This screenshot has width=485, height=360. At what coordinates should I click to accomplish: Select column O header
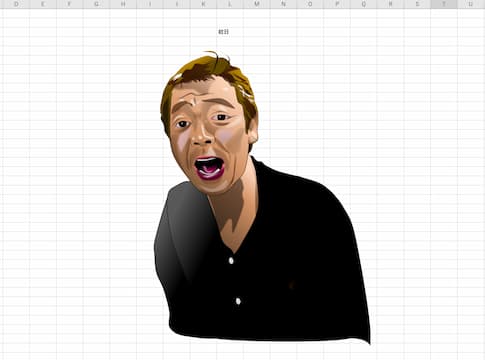(310, 4)
